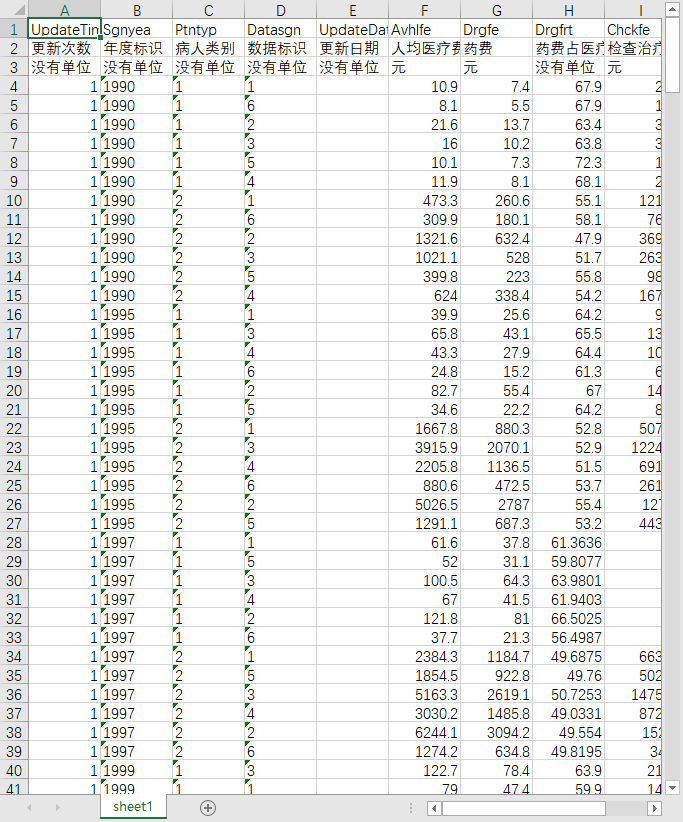683x822 pixels.
Task: Open the sheet1 tab
Action: click(x=133, y=806)
